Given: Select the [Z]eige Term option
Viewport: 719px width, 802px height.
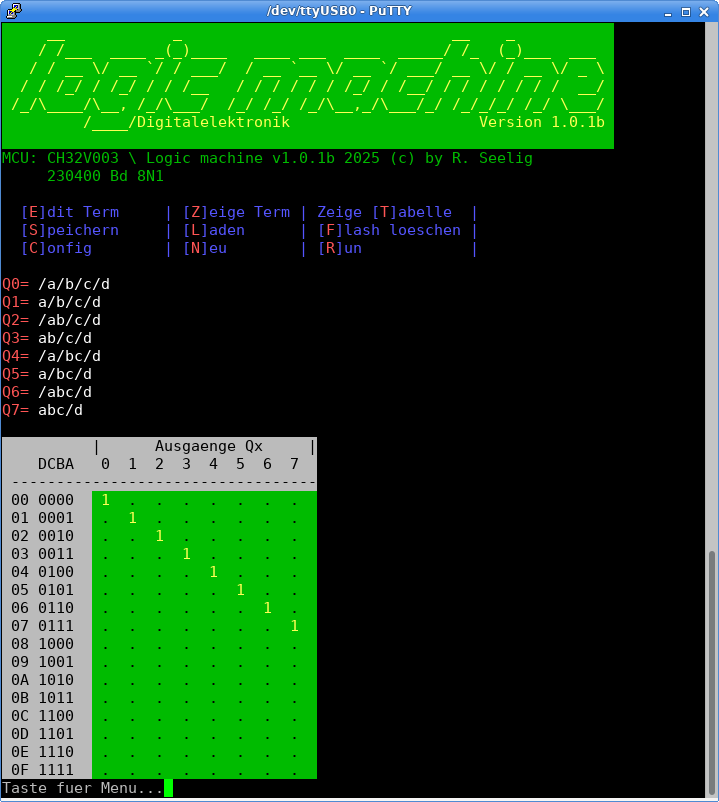Looking at the screenshot, I should pos(236,212).
